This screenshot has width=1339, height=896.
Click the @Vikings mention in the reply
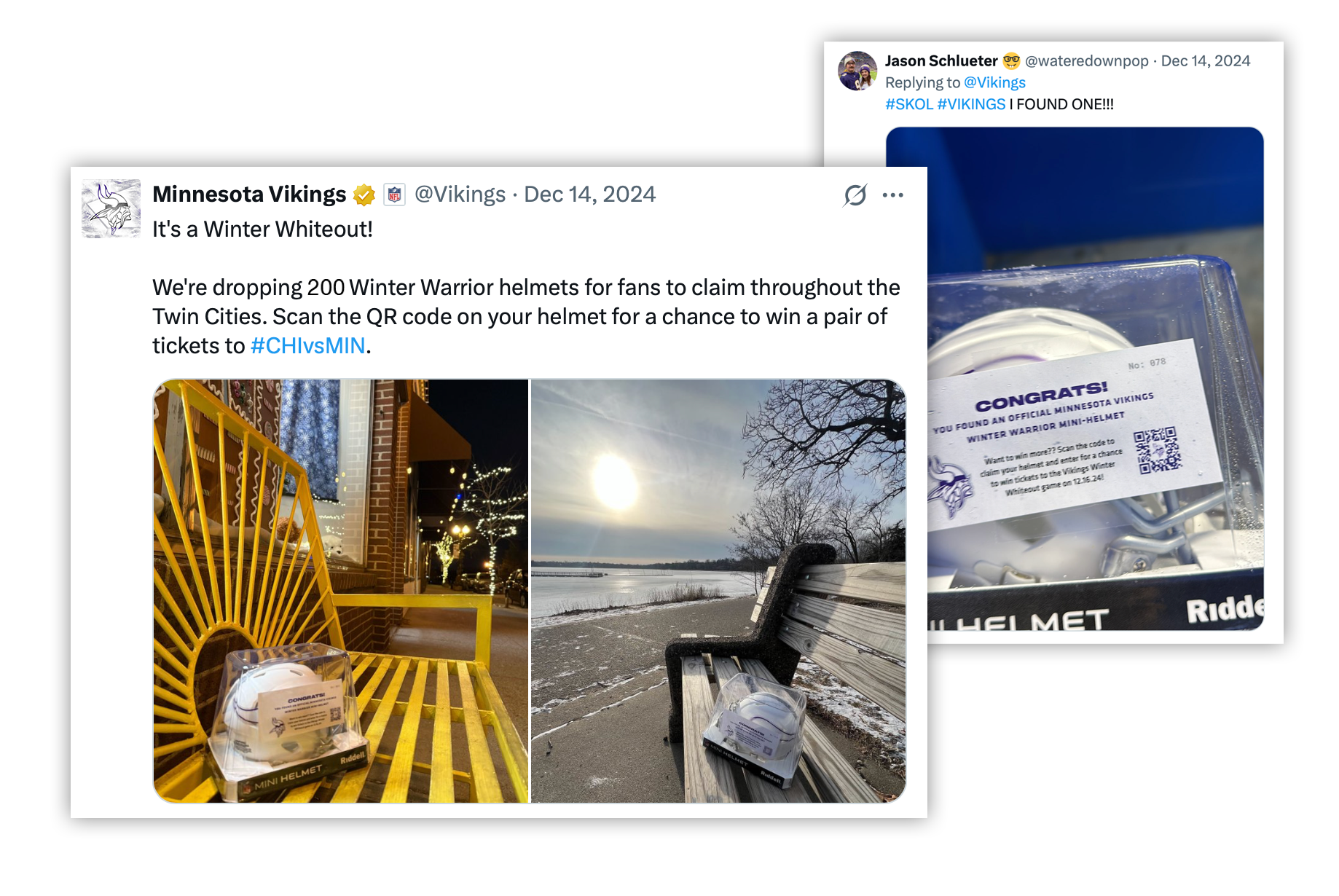[994, 82]
